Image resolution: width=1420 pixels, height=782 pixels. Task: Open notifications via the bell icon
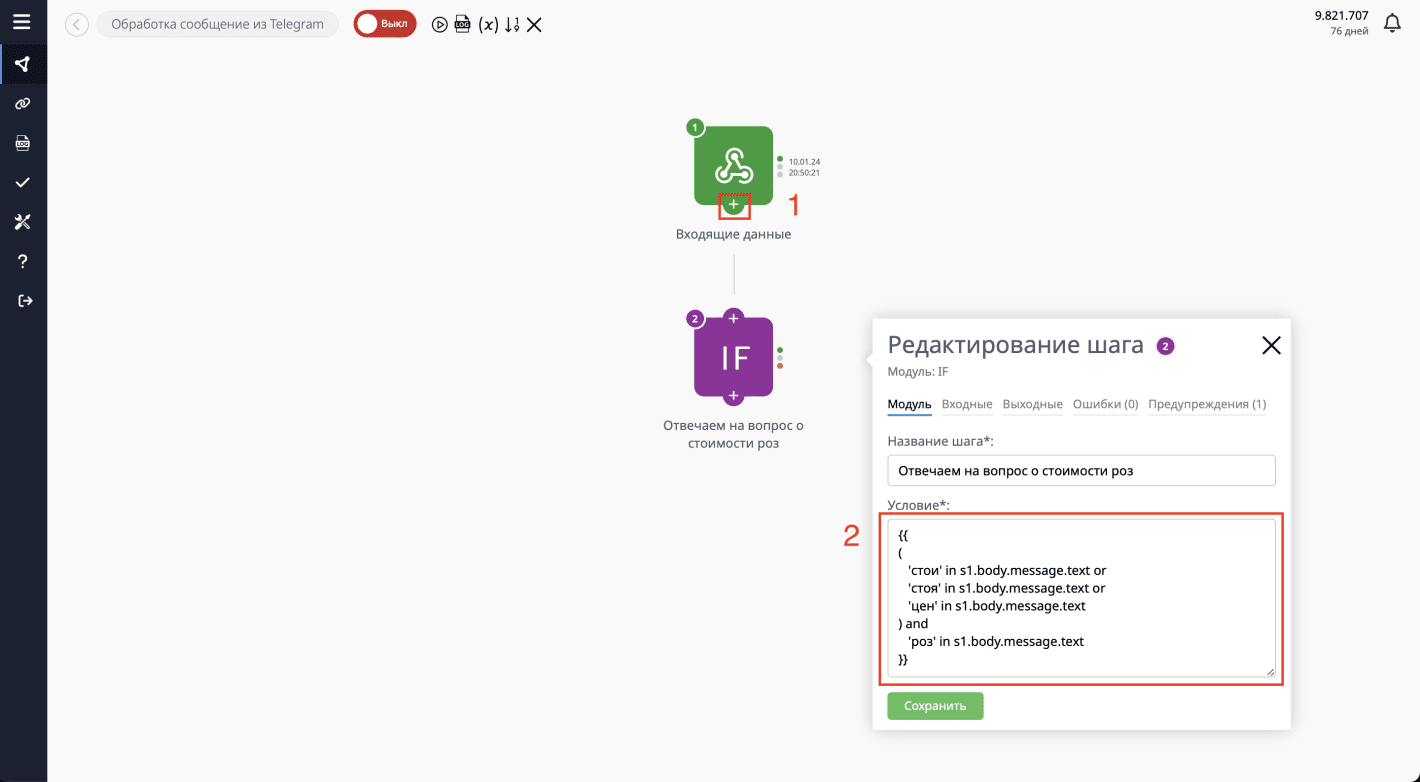[1392, 22]
